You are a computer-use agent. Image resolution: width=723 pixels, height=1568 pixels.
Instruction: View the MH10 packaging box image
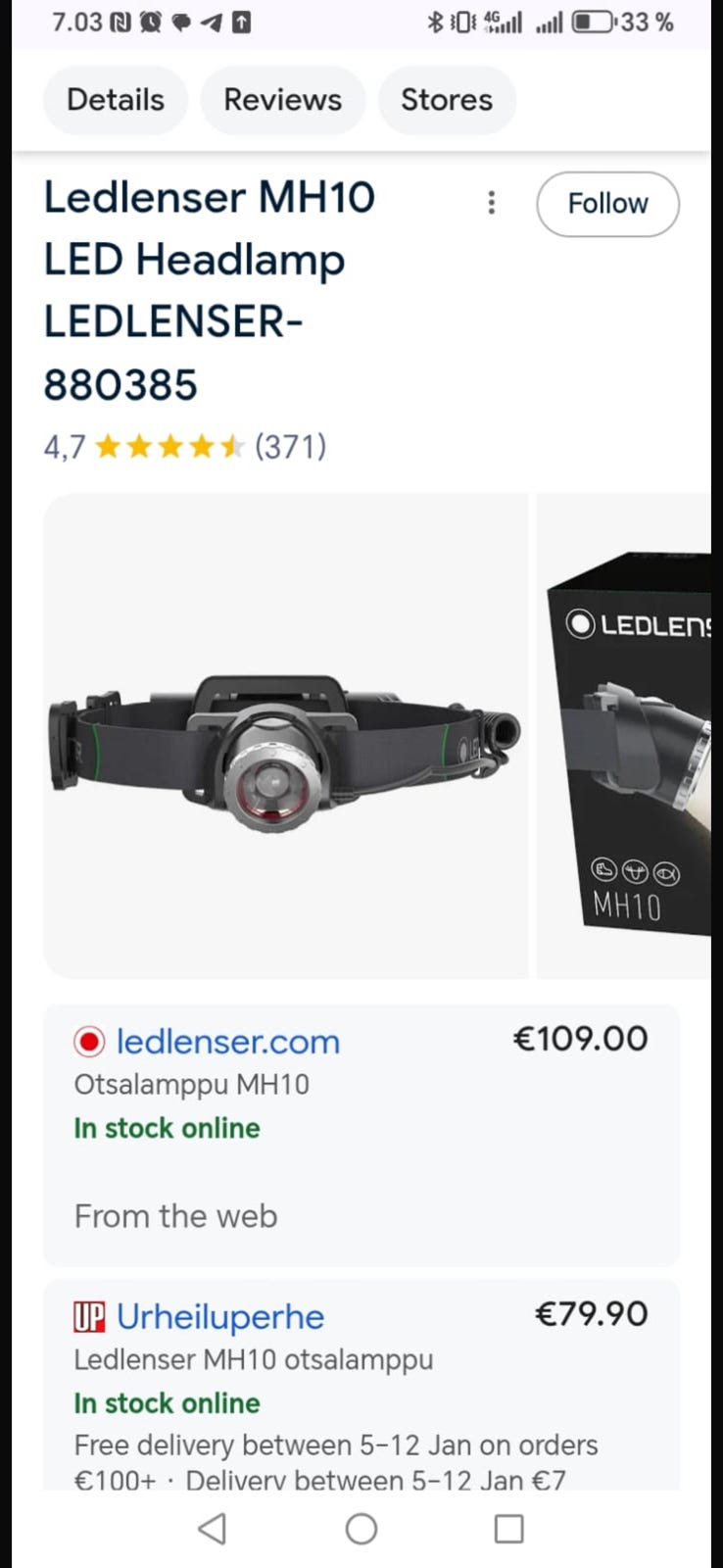pos(624,736)
